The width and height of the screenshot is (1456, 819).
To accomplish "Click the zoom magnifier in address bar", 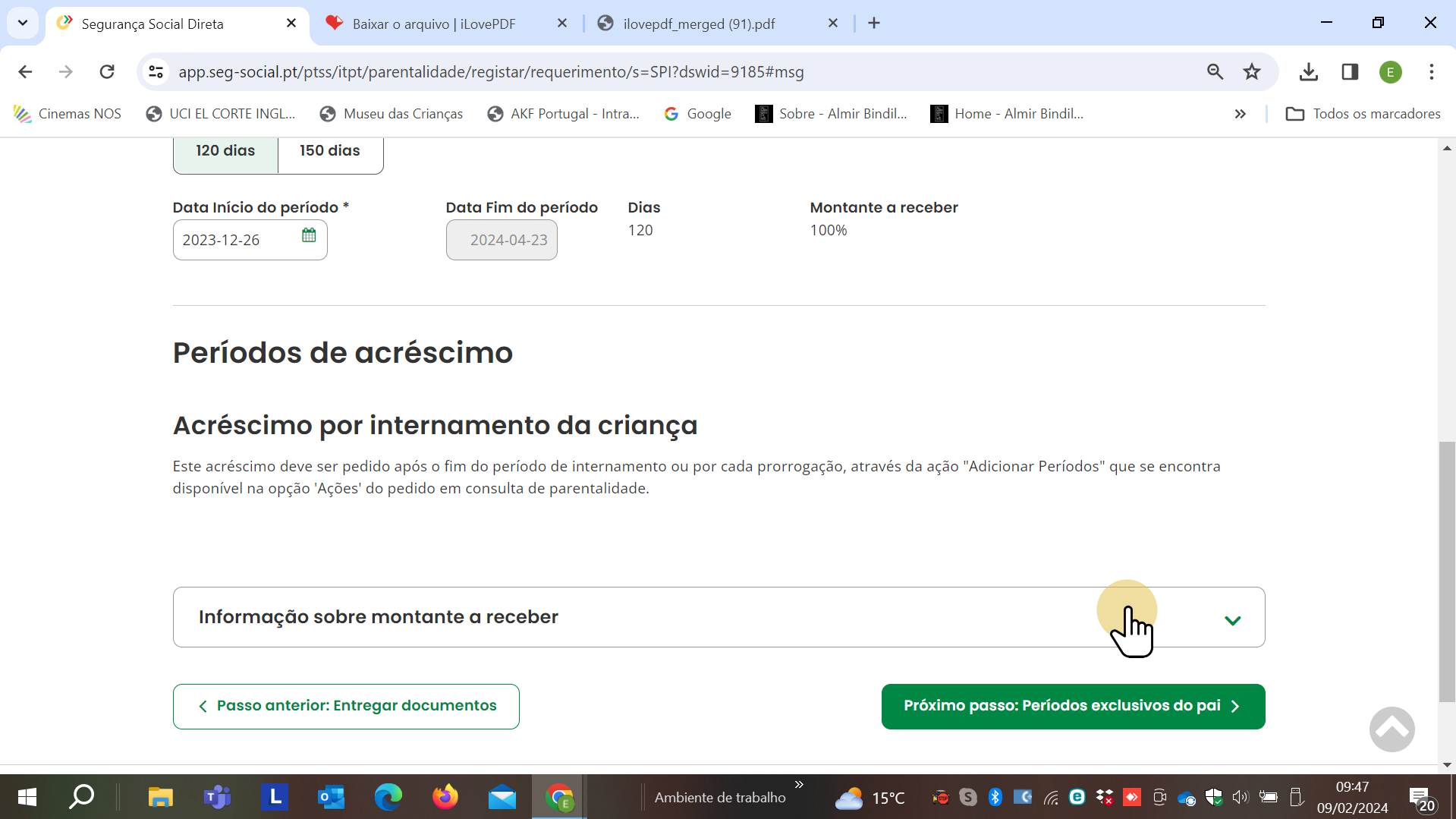I will (x=1215, y=72).
